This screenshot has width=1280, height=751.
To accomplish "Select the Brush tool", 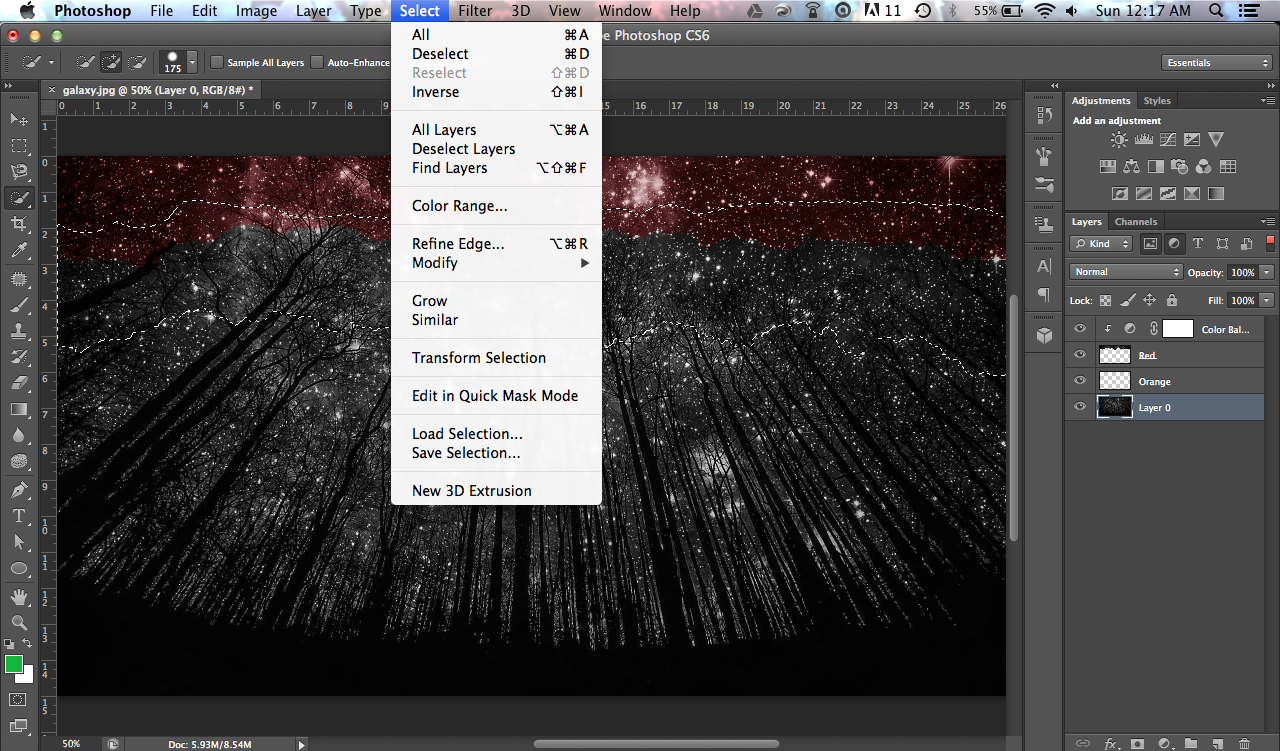I will (x=19, y=305).
